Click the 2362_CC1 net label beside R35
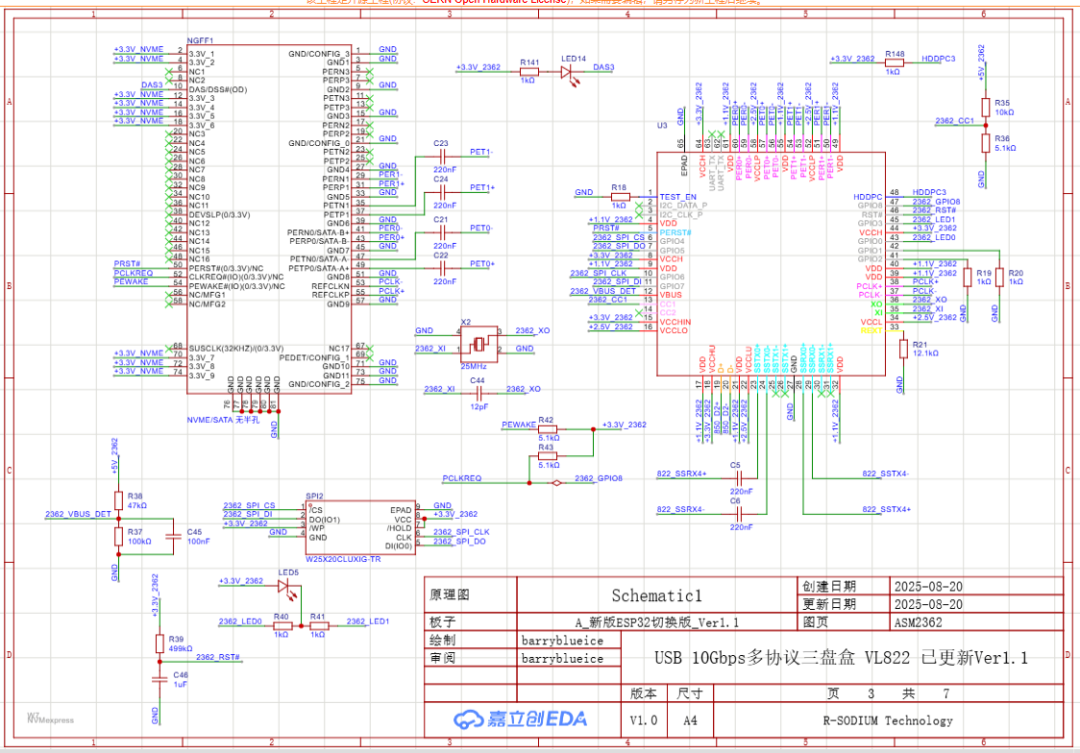The image size is (1080, 753). (x=955, y=121)
